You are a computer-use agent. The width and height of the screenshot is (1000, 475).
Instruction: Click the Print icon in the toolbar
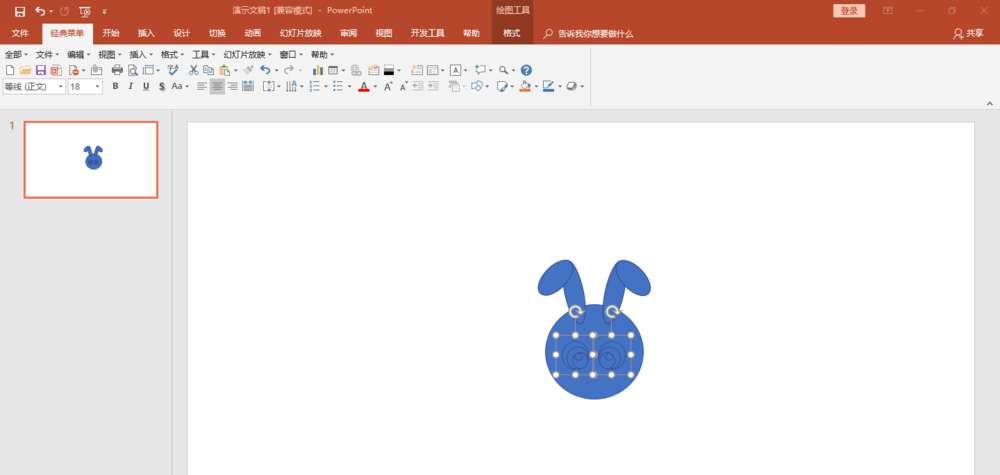117,70
